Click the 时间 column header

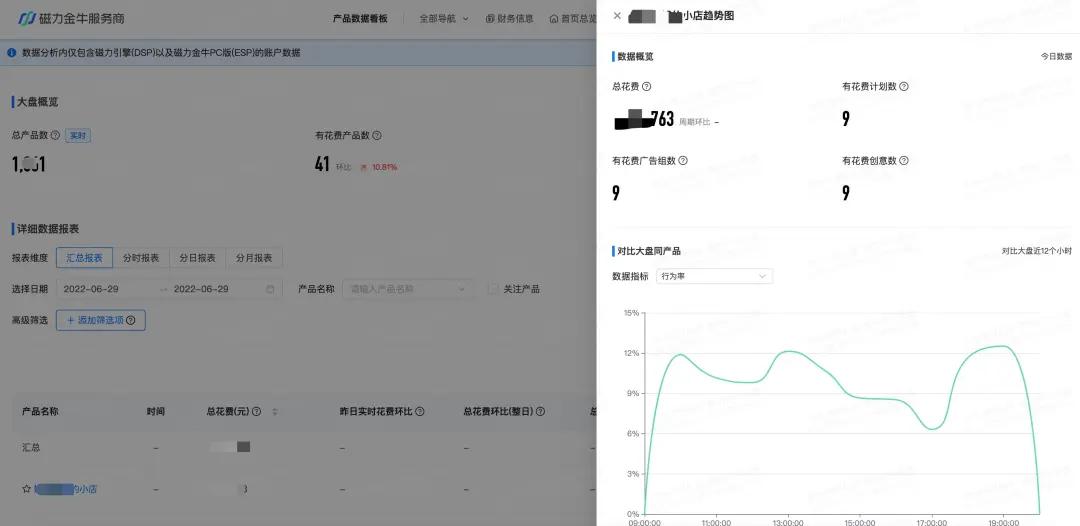(x=156, y=412)
